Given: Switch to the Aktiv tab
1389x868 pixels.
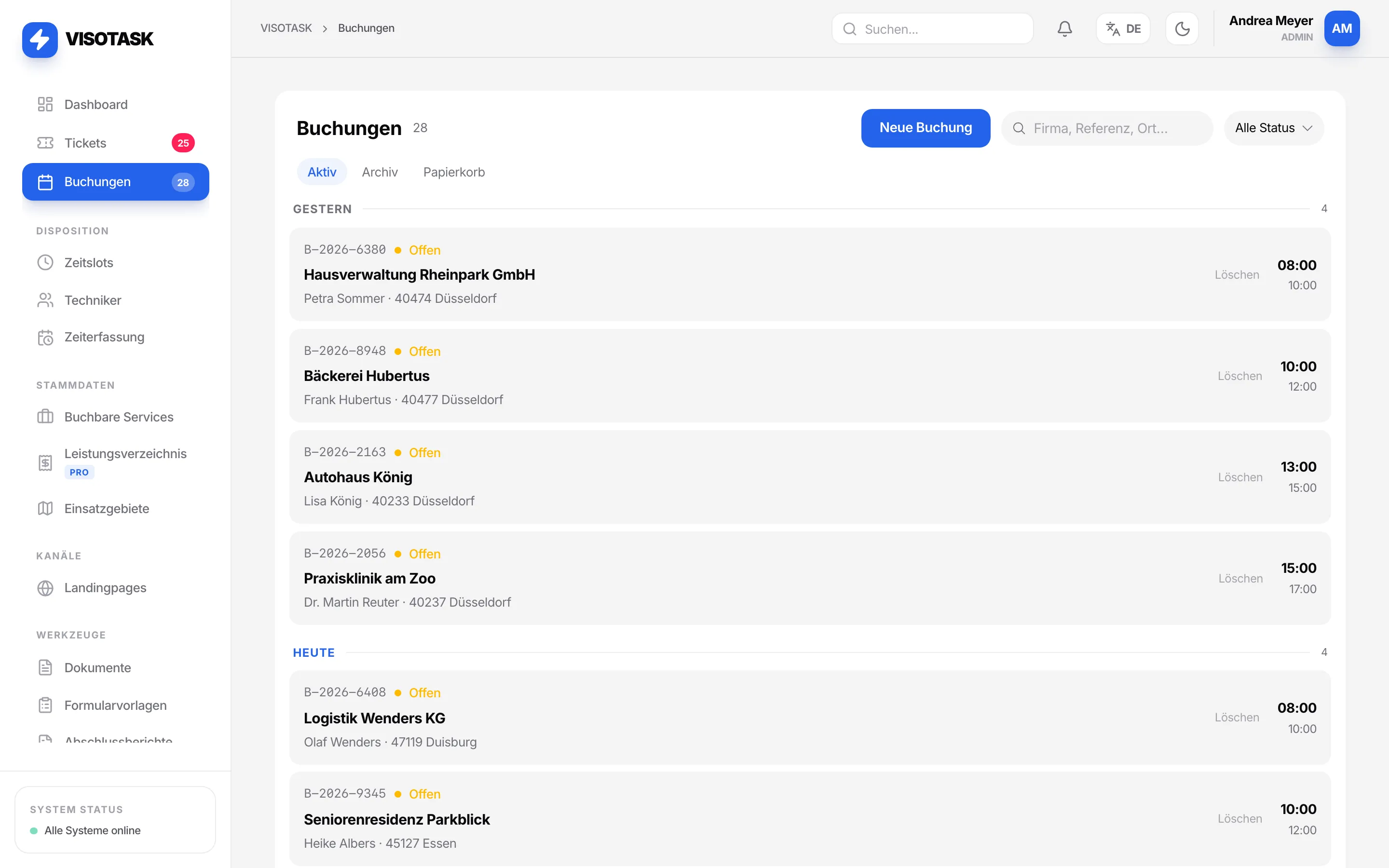Looking at the screenshot, I should click(x=321, y=172).
